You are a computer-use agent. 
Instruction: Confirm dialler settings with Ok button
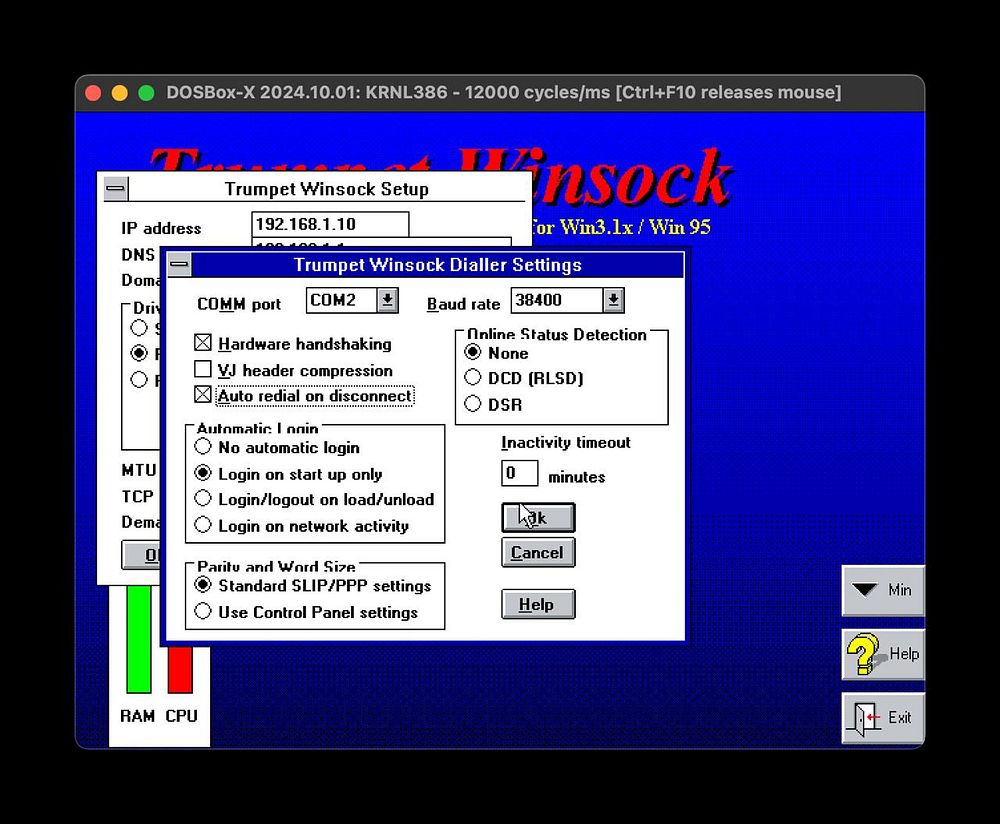point(538,517)
